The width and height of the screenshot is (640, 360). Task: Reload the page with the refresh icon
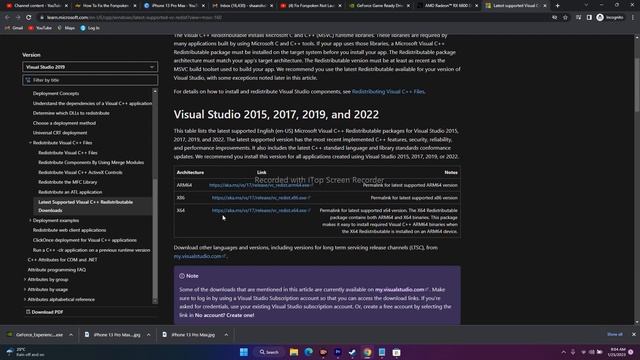pyautogui.click(x=29, y=18)
